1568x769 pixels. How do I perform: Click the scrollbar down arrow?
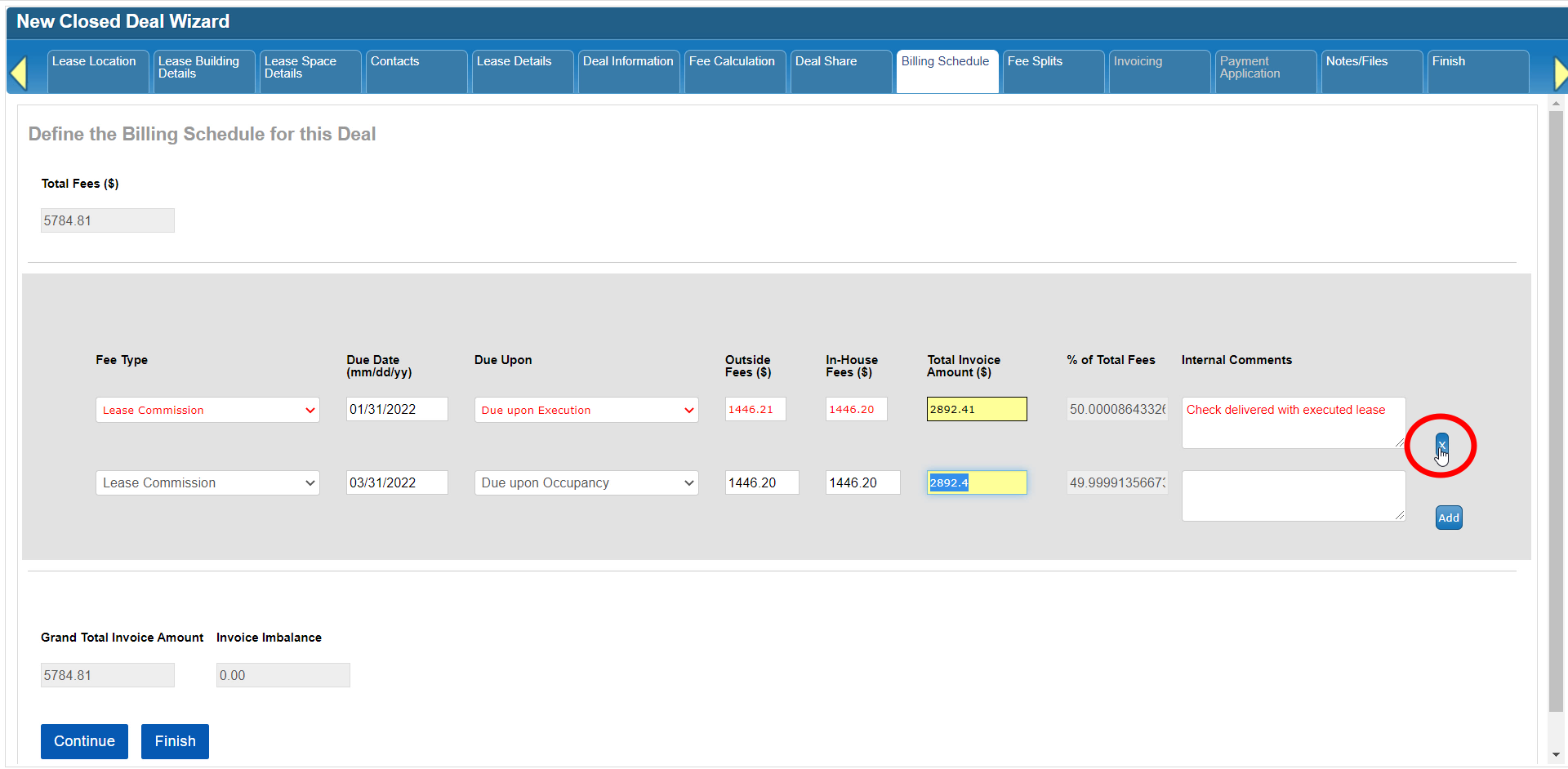pos(1555,755)
